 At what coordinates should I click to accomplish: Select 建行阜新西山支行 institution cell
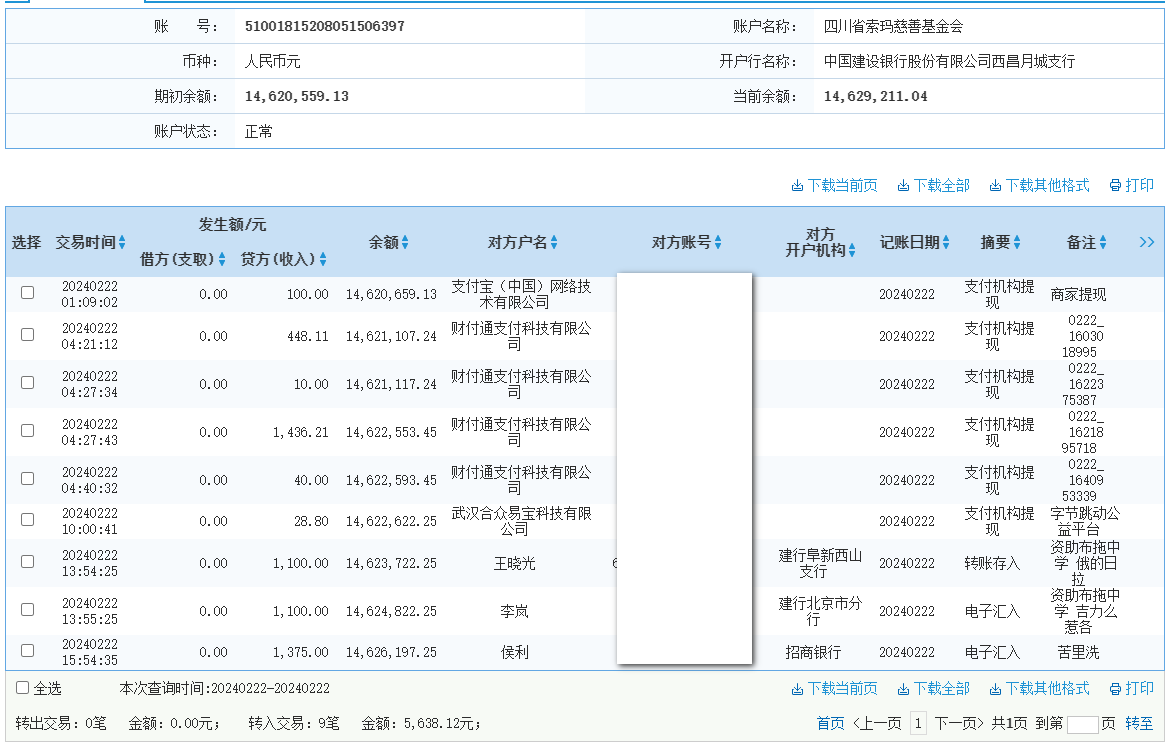[820, 564]
